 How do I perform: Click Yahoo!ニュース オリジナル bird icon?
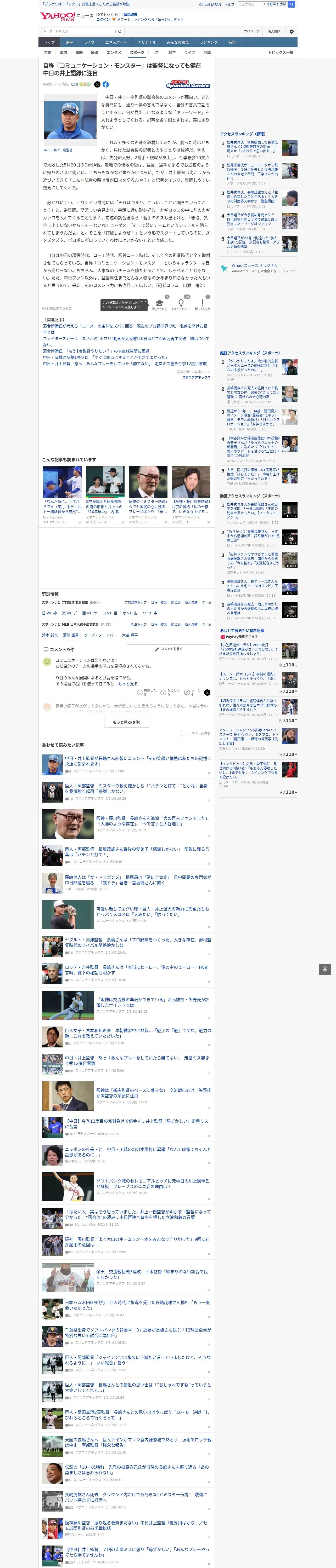[225, 268]
